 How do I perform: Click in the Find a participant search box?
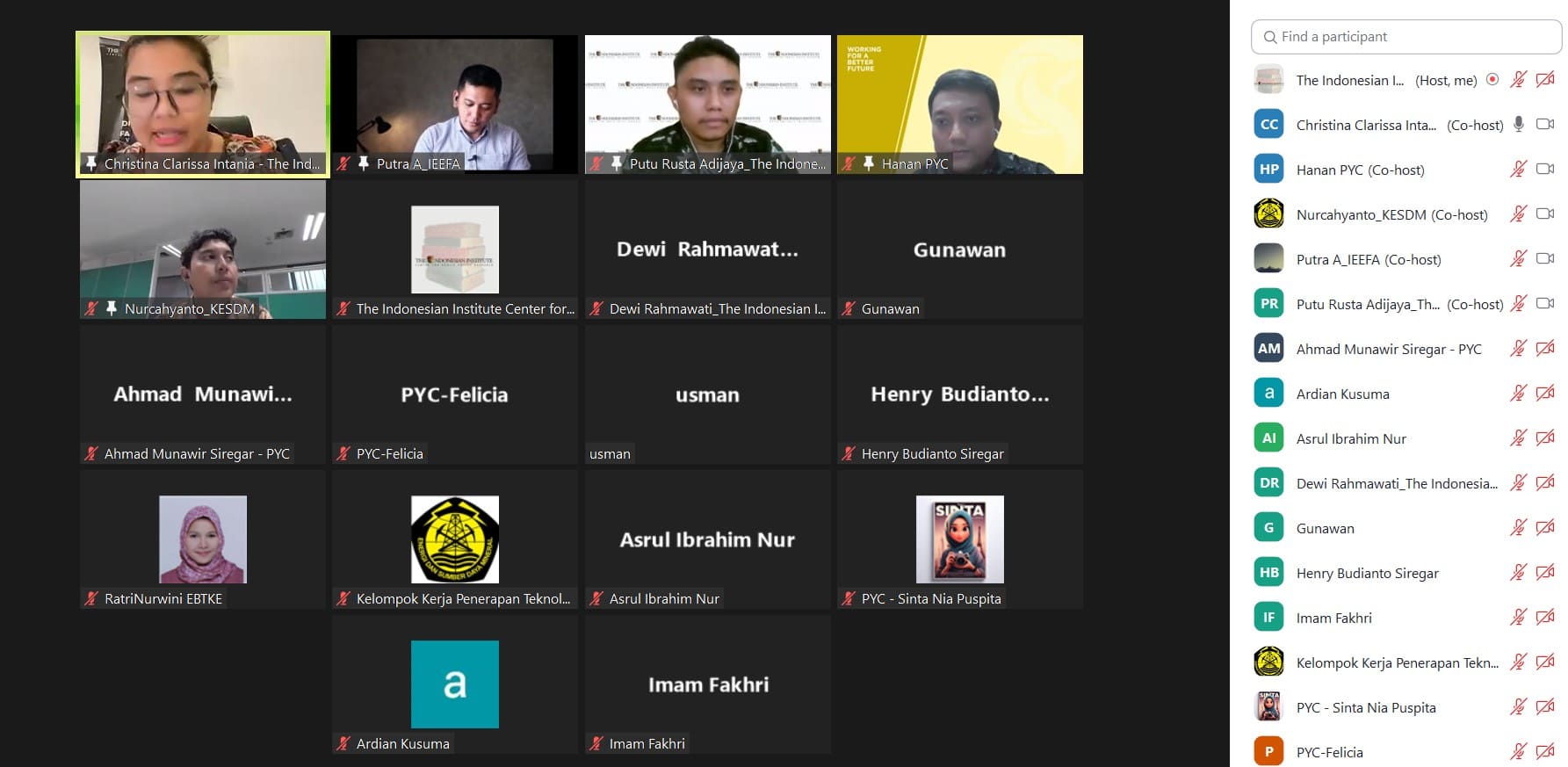[x=1405, y=37]
